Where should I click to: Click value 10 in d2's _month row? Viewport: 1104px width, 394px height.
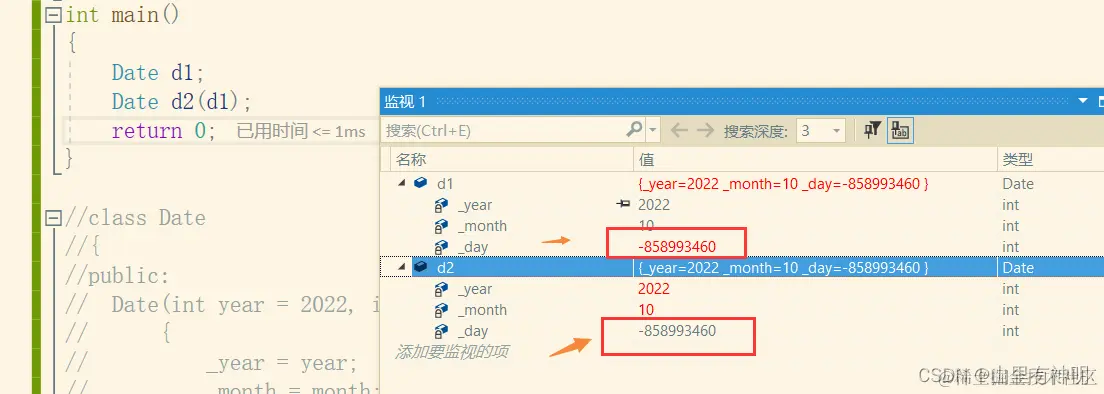(646, 310)
